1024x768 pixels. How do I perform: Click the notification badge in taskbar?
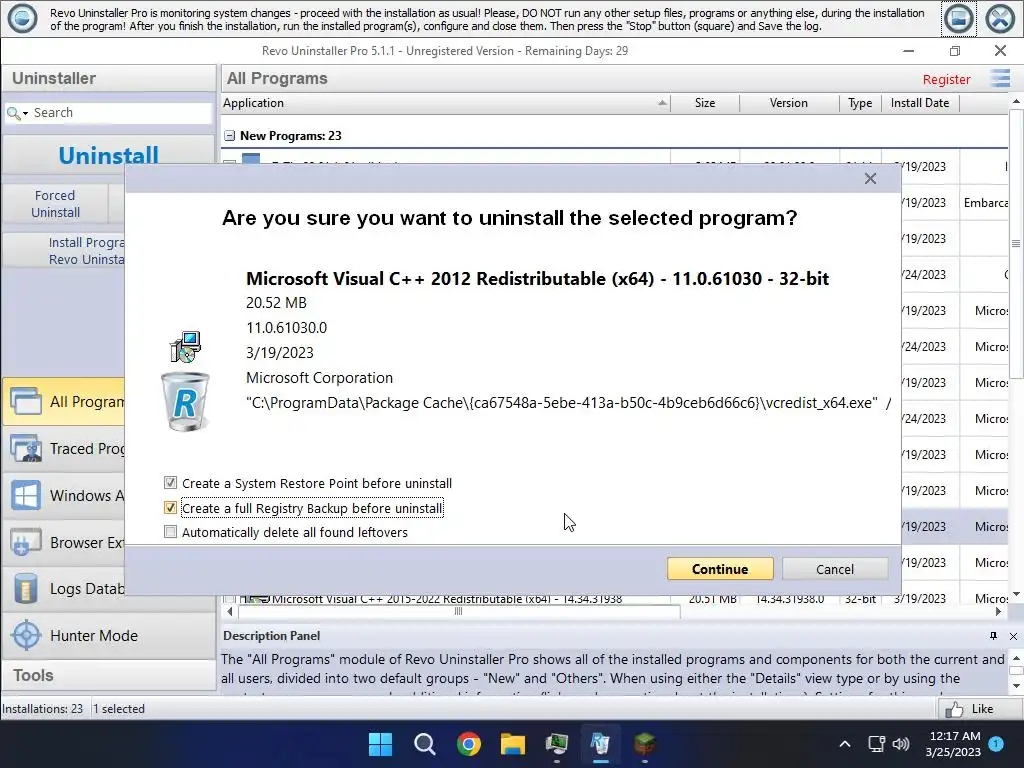pos(996,744)
